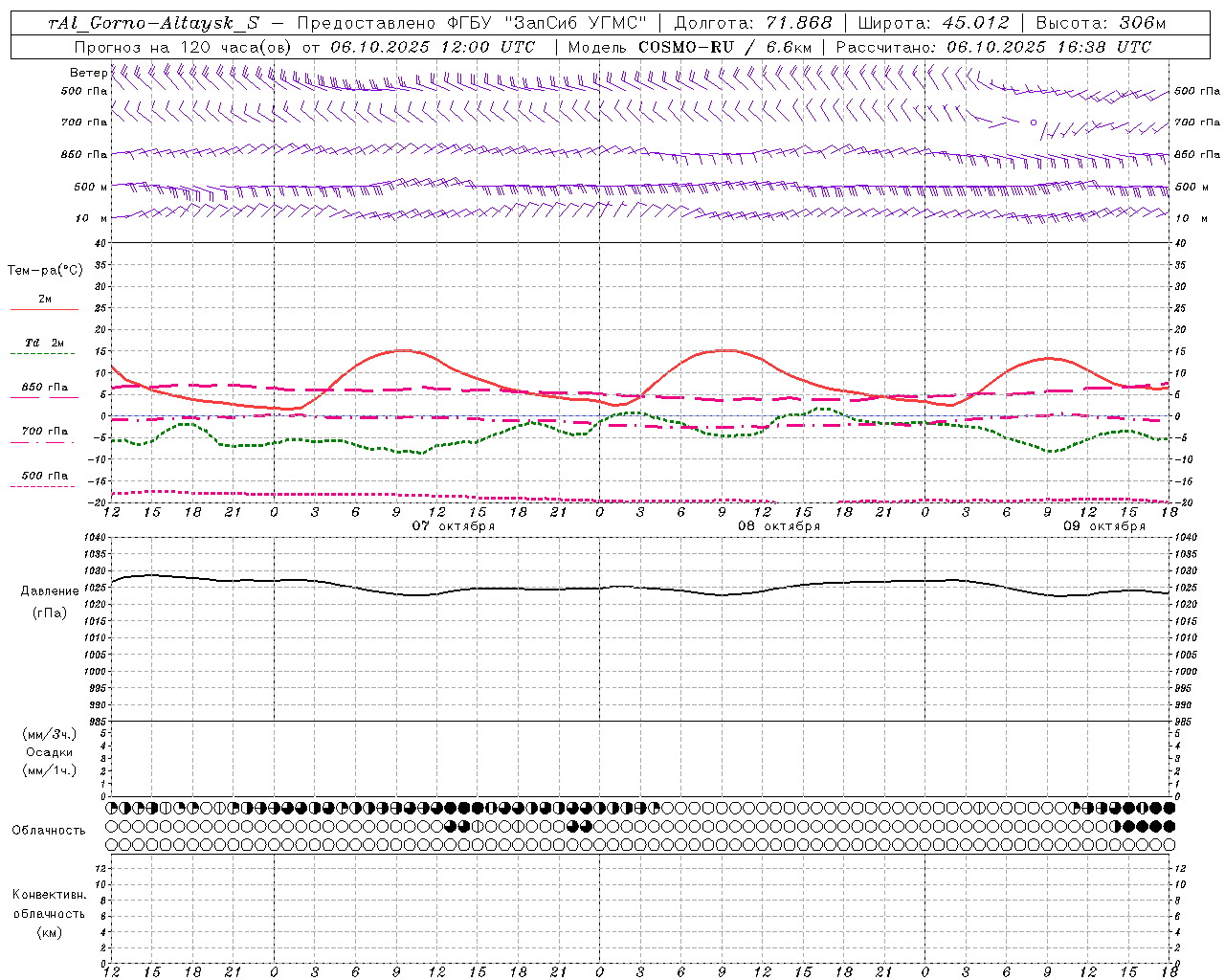This screenshot has height=980, width=1225.
Task: Click the 07 октября date label
Action: (454, 525)
